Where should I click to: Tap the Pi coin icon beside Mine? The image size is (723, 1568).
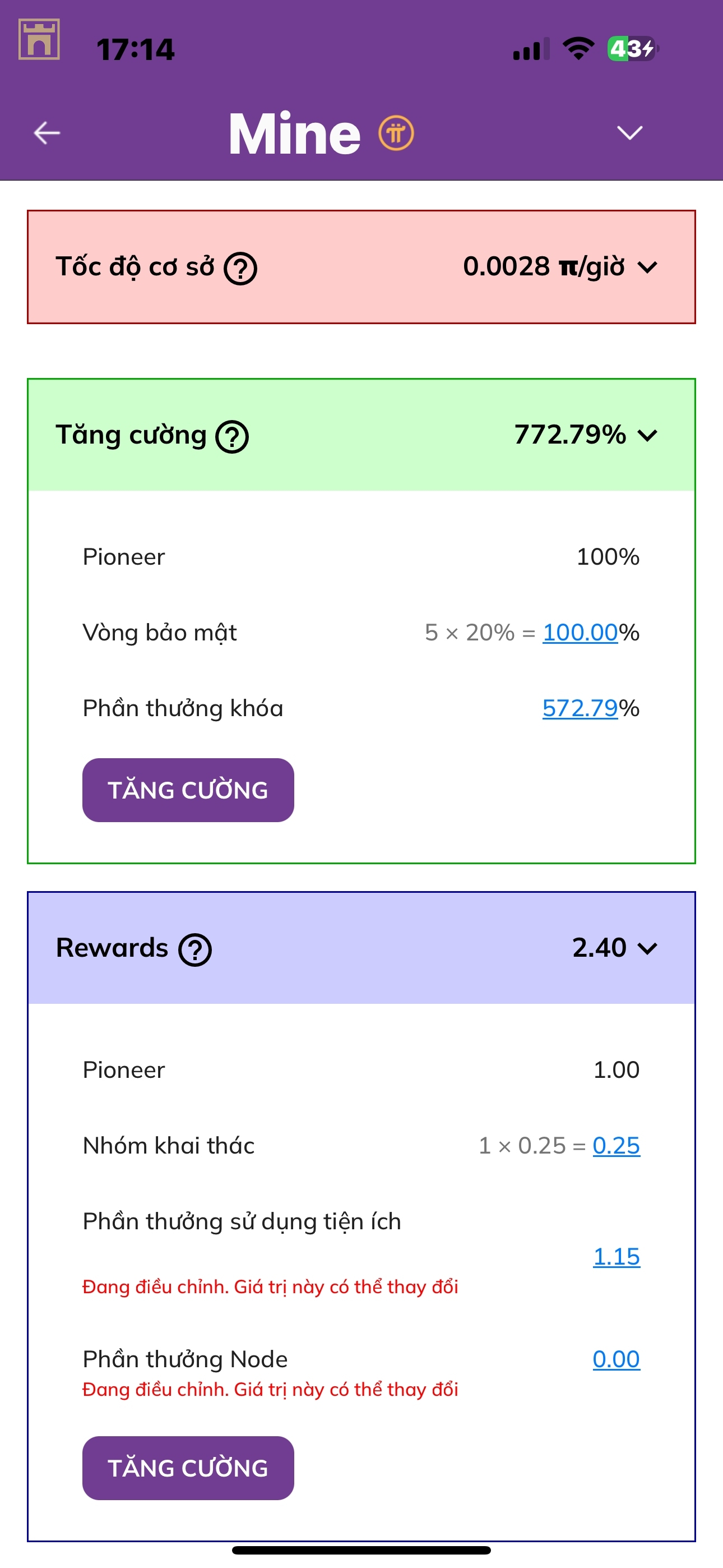click(396, 133)
